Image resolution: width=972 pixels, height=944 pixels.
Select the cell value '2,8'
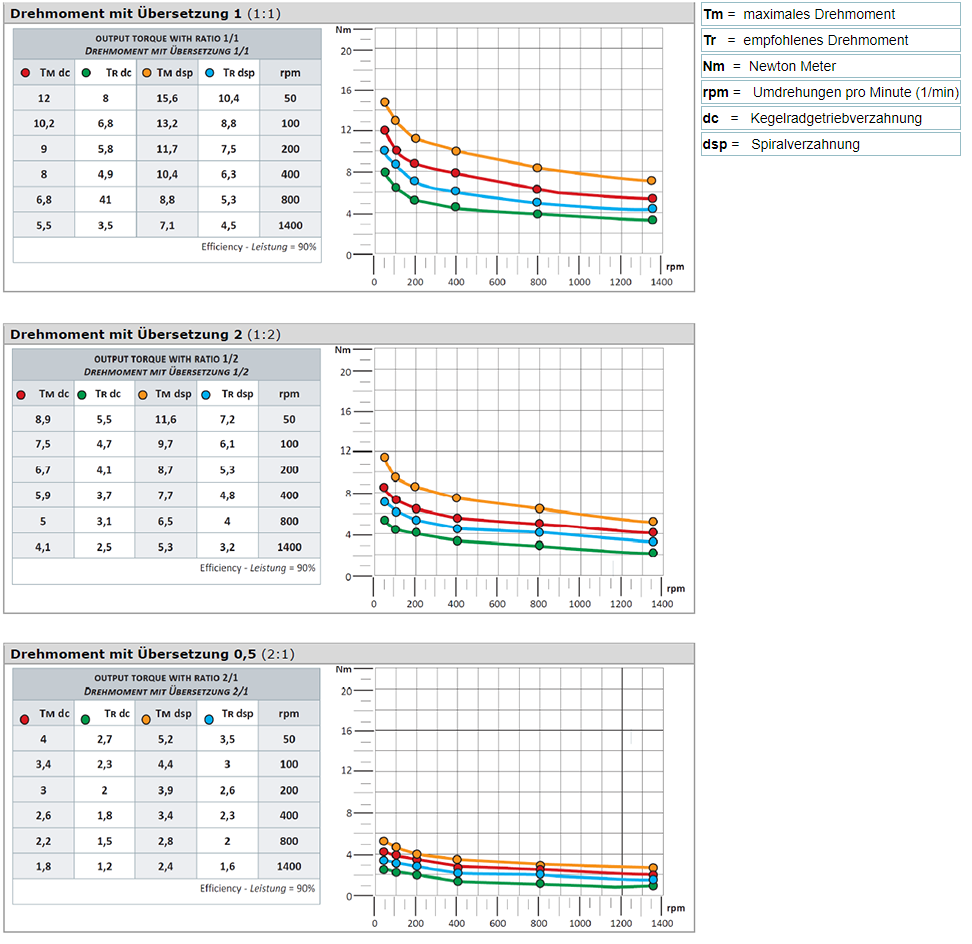pyautogui.click(x=166, y=842)
